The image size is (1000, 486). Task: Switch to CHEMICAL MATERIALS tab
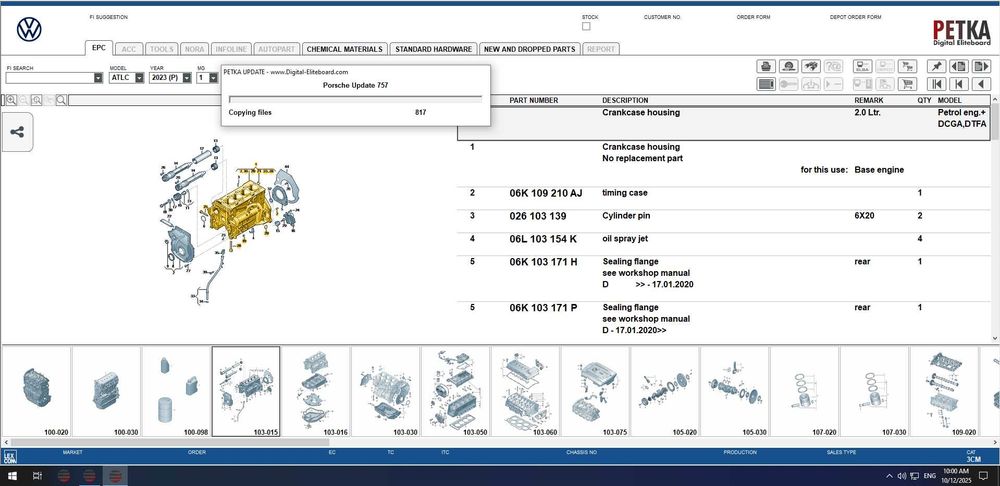click(344, 49)
